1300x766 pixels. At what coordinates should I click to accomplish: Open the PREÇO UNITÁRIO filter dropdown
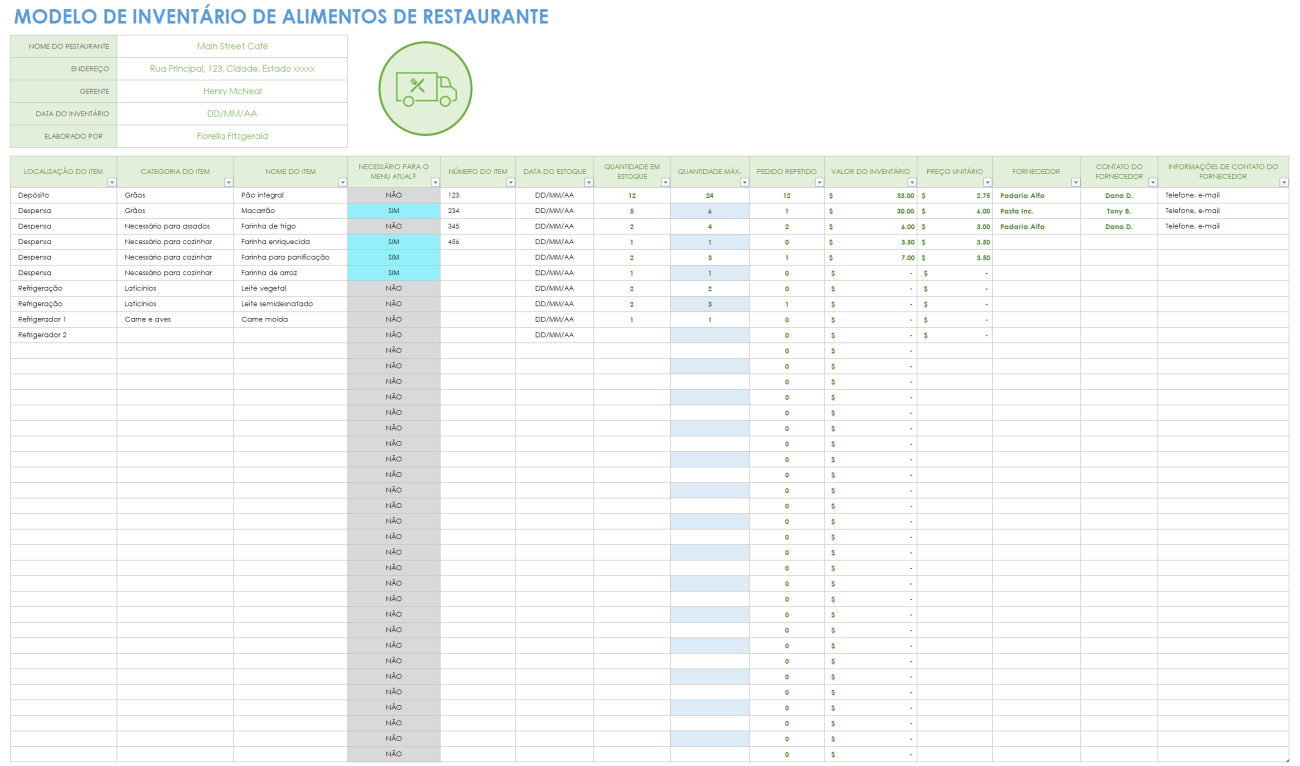987,182
